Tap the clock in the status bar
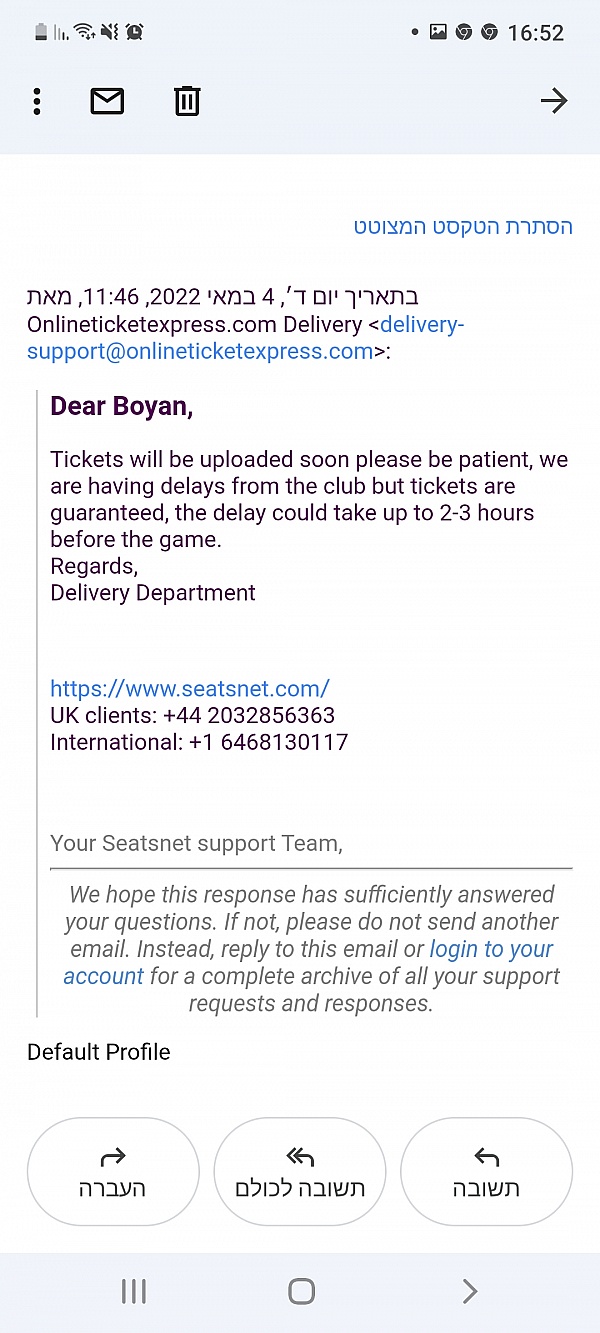This screenshot has width=600, height=1333. click(x=536, y=33)
